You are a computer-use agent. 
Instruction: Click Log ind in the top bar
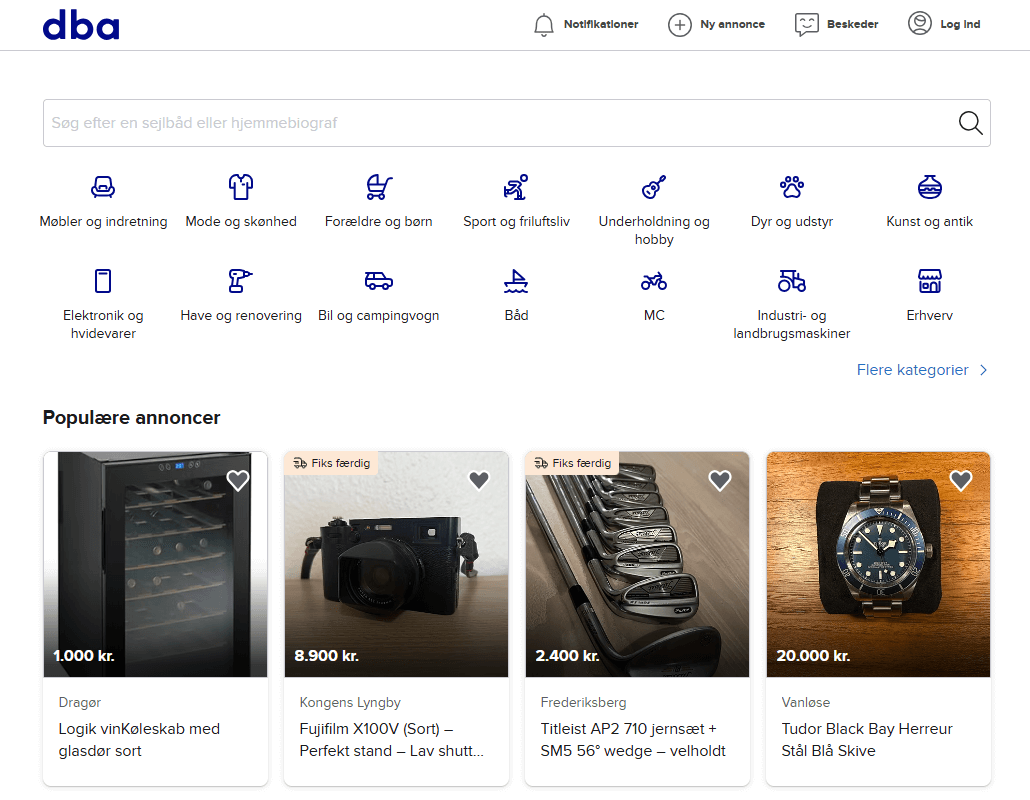[x=944, y=23]
